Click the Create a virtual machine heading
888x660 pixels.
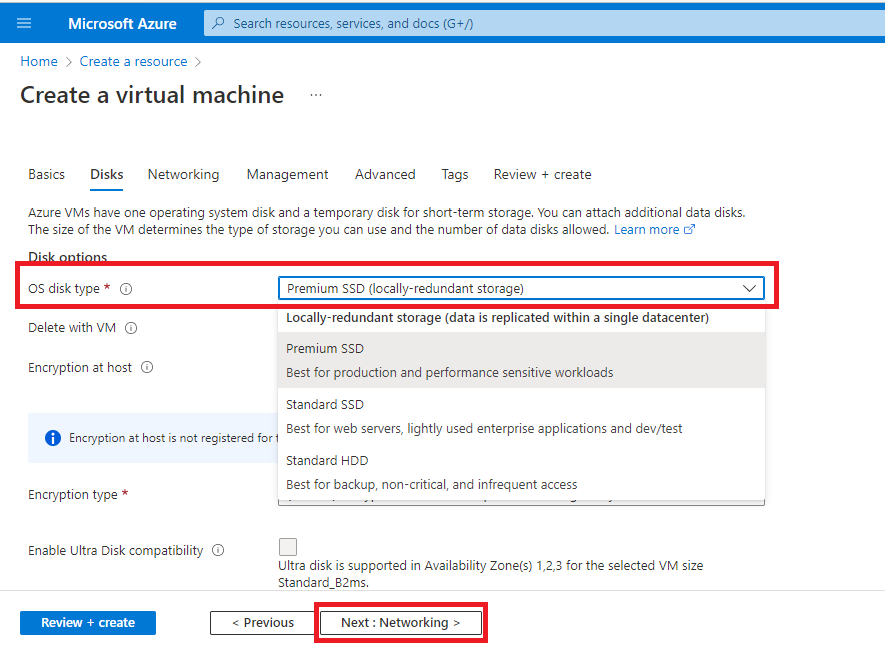tap(152, 95)
